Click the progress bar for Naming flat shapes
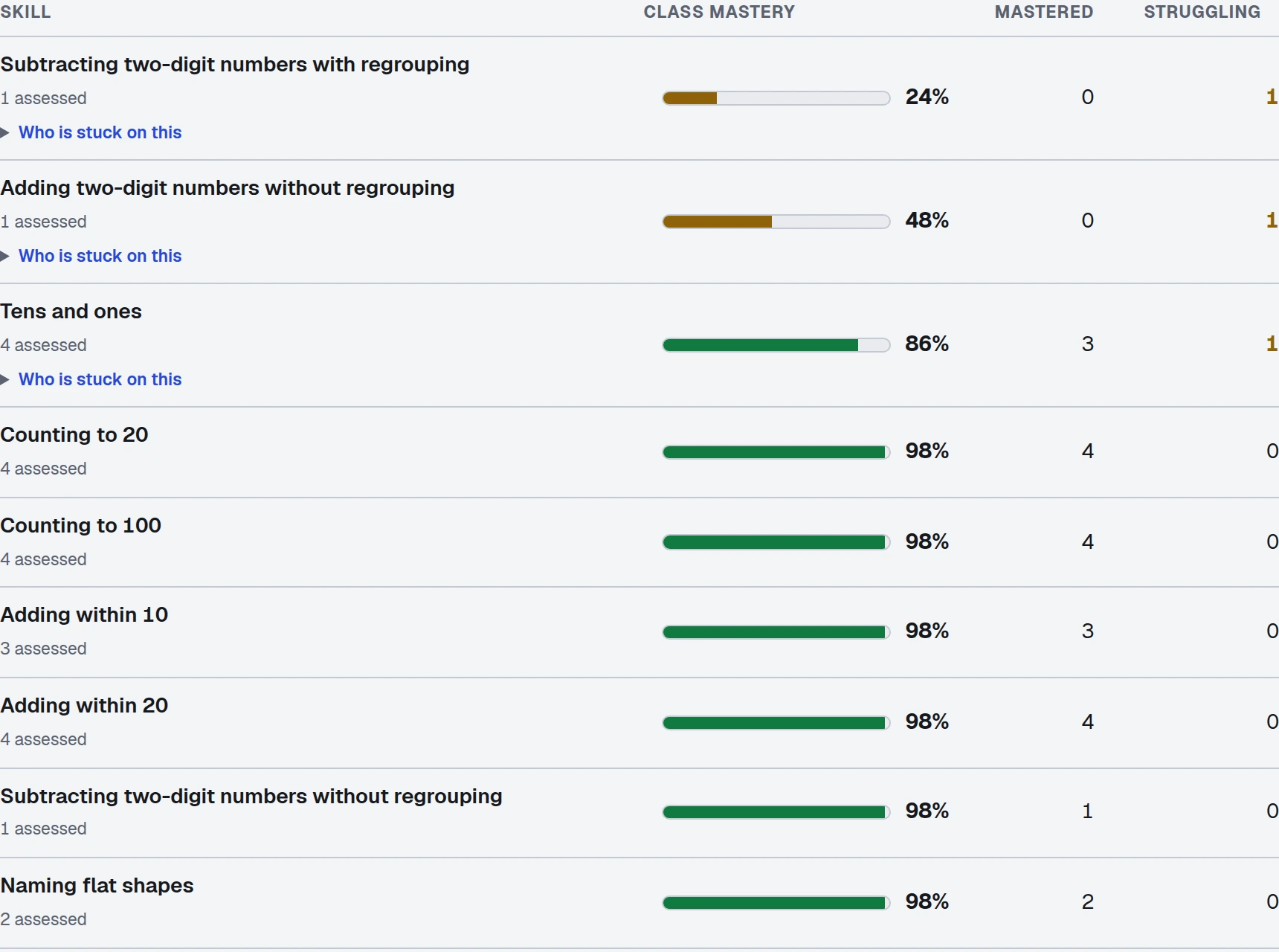This screenshot has width=1279, height=952. (x=776, y=903)
